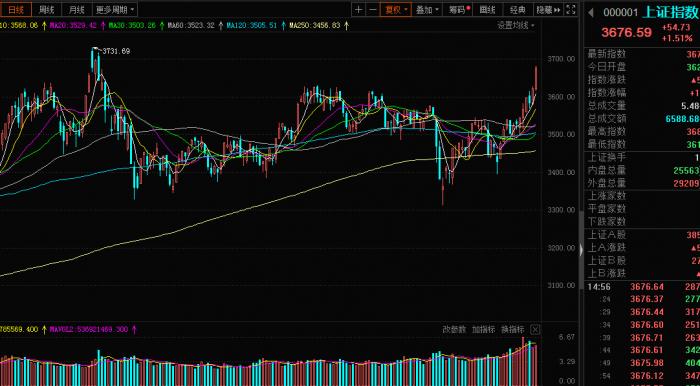Collapse the right quote panel handle
The width and height of the screenshot is (700, 386).
click(x=581, y=250)
